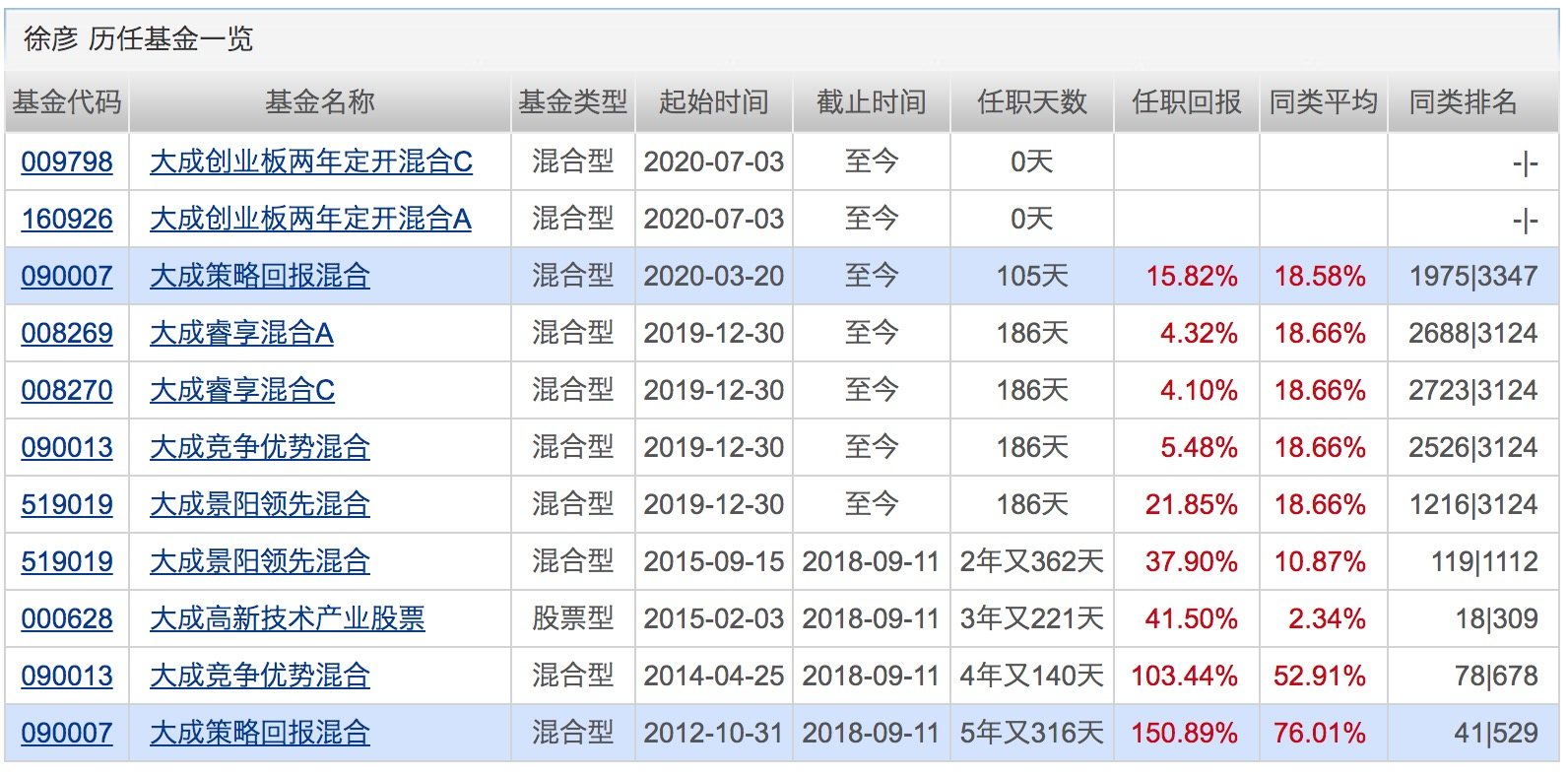Click code 519019 in the 2015-09-15 row
This screenshot has height=774, width=1568.
pyautogui.click(x=67, y=561)
